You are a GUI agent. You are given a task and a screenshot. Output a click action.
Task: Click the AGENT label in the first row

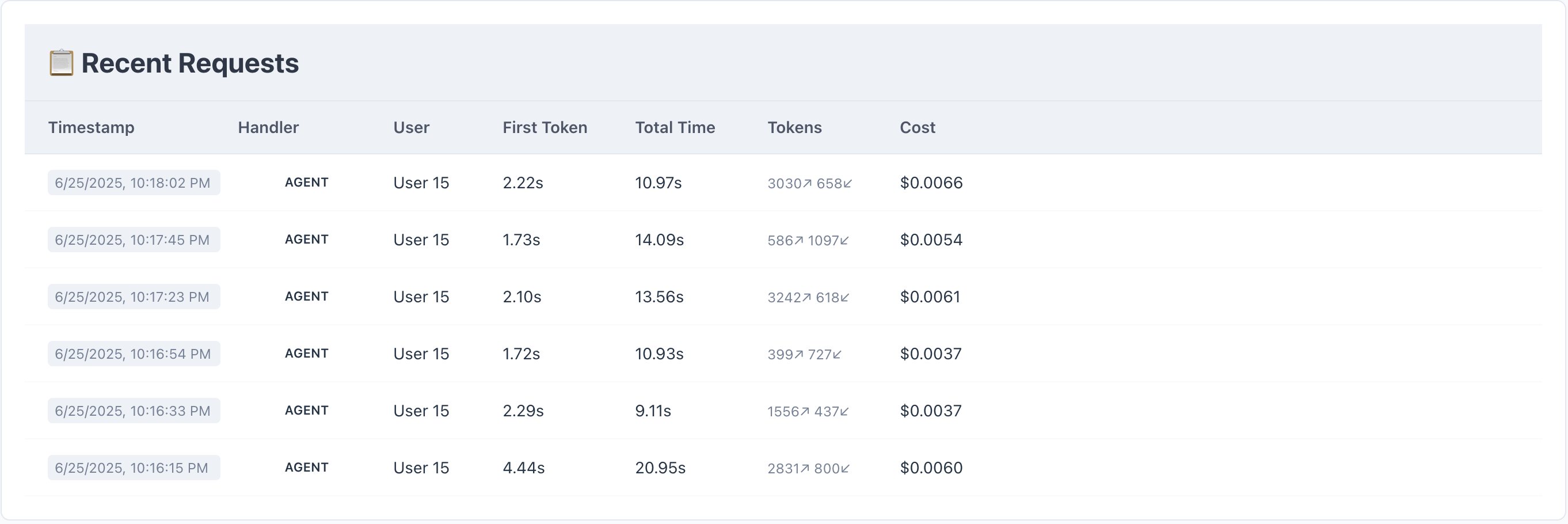306,183
